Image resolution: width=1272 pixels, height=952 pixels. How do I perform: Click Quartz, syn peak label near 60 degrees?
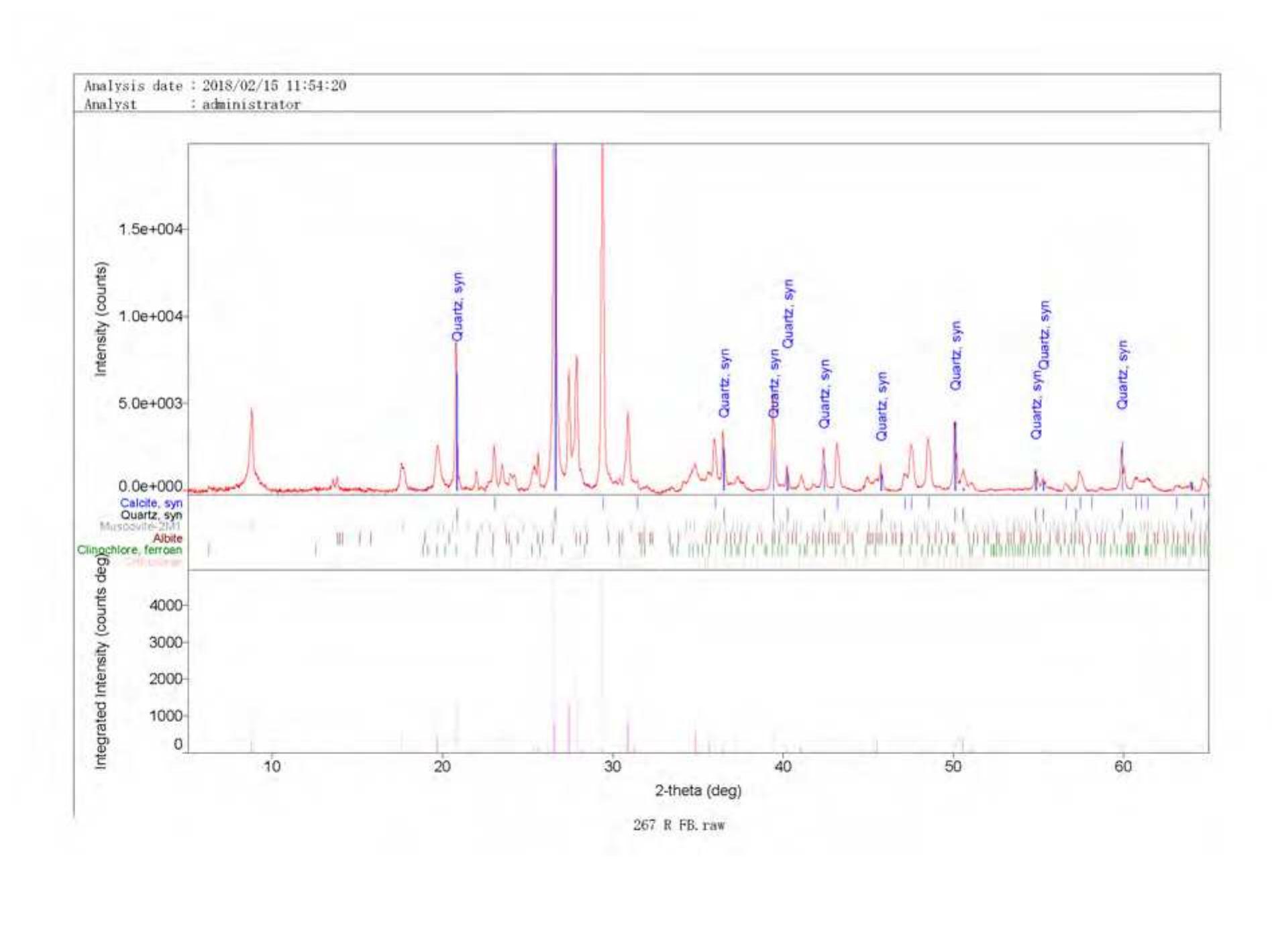1122,374
